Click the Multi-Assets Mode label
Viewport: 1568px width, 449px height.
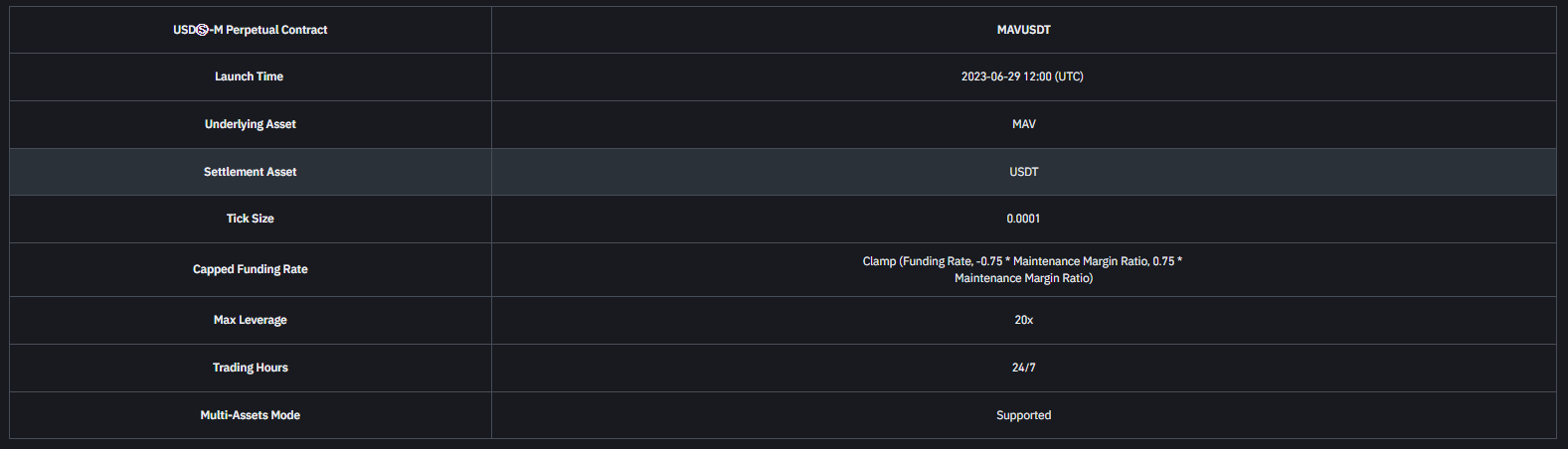(x=251, y=415)
